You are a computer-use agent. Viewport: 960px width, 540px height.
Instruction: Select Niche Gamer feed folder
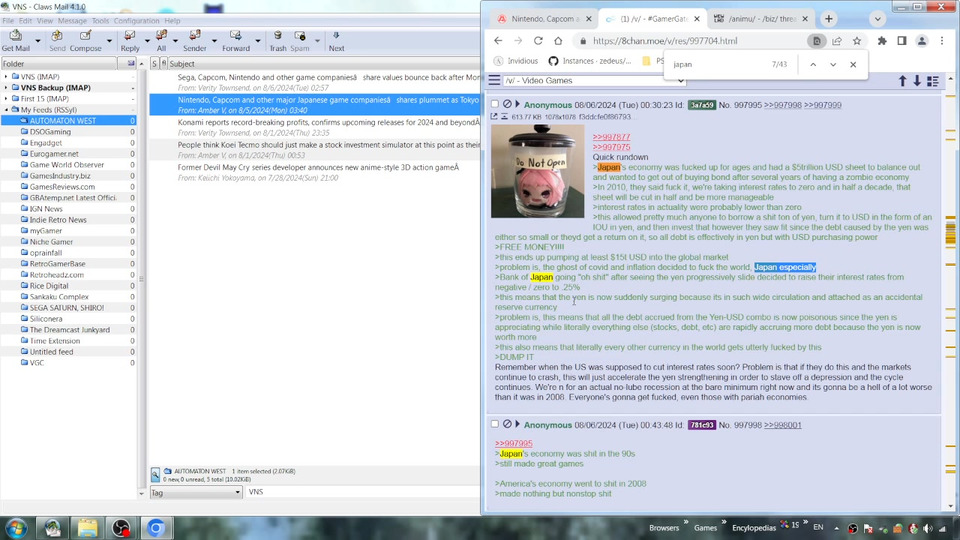point(51,242)
